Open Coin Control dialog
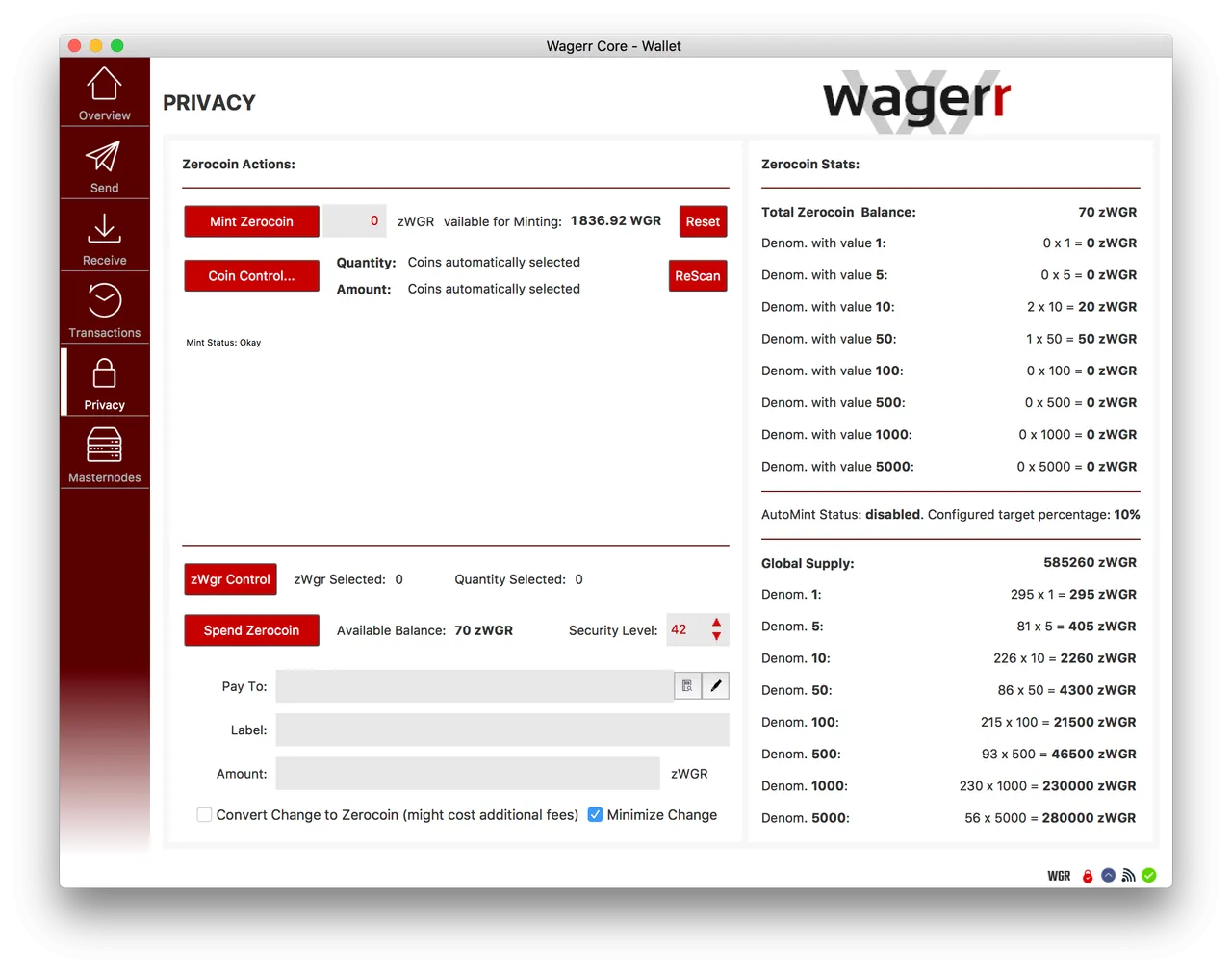The image size is (1232, 973). (x=251, y=275)
